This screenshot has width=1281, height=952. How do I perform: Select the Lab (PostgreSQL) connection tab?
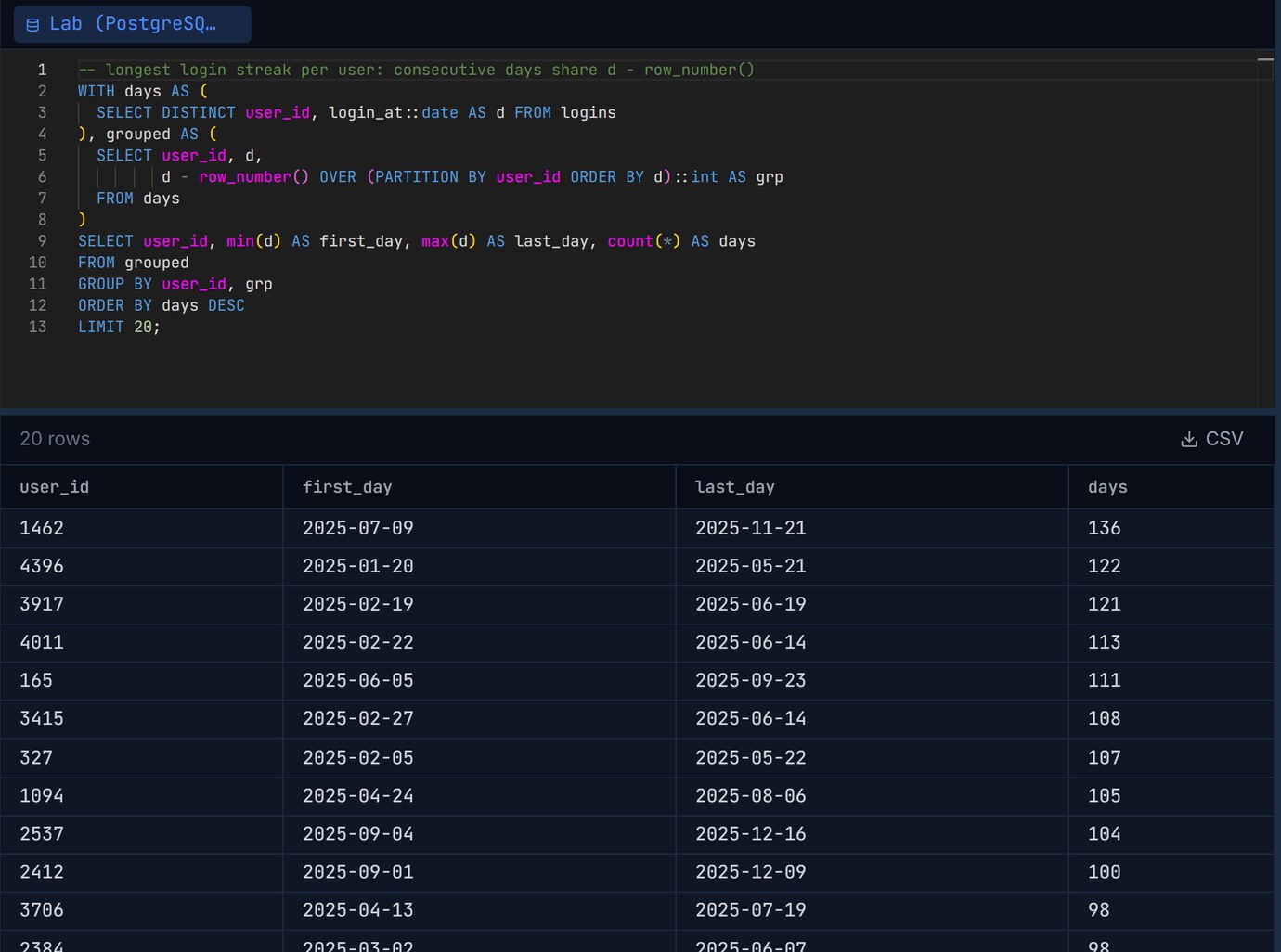coord(132,24)
